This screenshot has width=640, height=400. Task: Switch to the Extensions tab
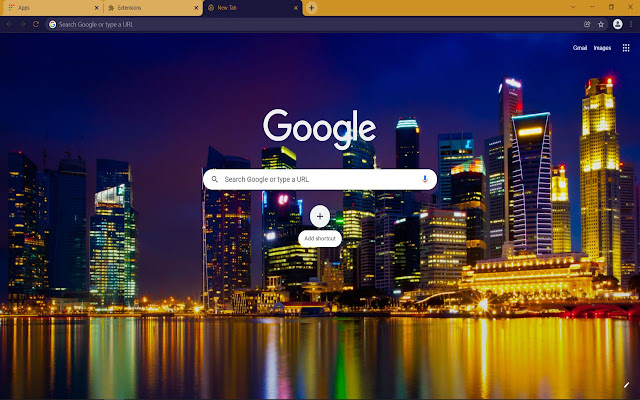[152, 8]
